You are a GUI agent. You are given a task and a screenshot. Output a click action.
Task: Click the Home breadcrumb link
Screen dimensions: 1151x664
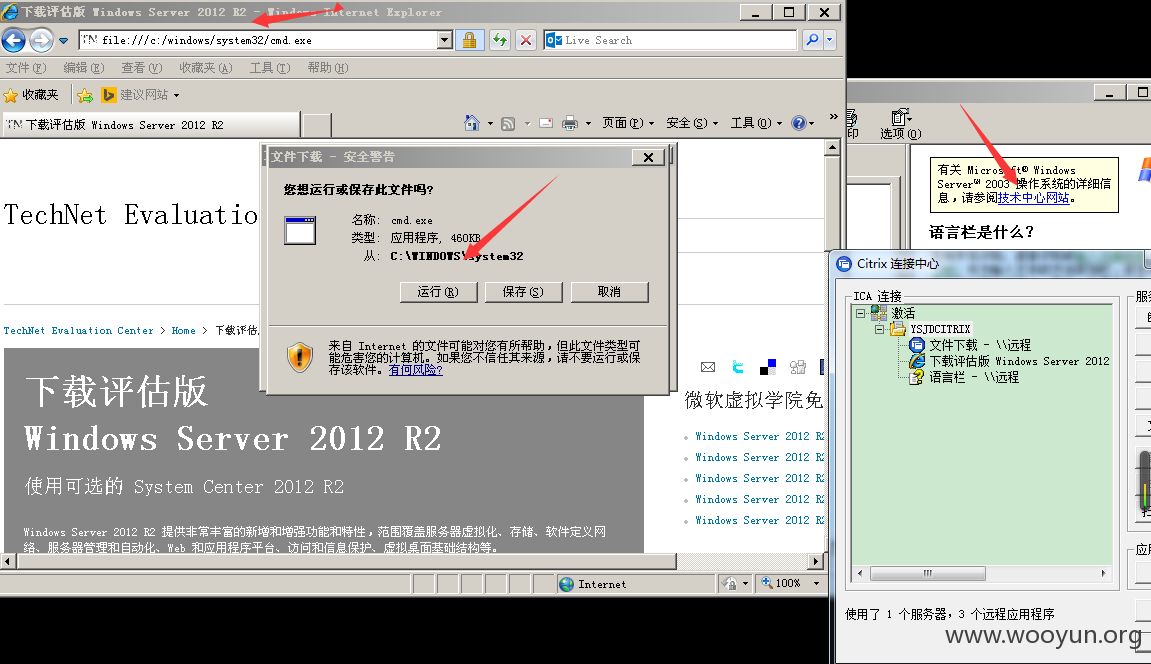point(184,331)
